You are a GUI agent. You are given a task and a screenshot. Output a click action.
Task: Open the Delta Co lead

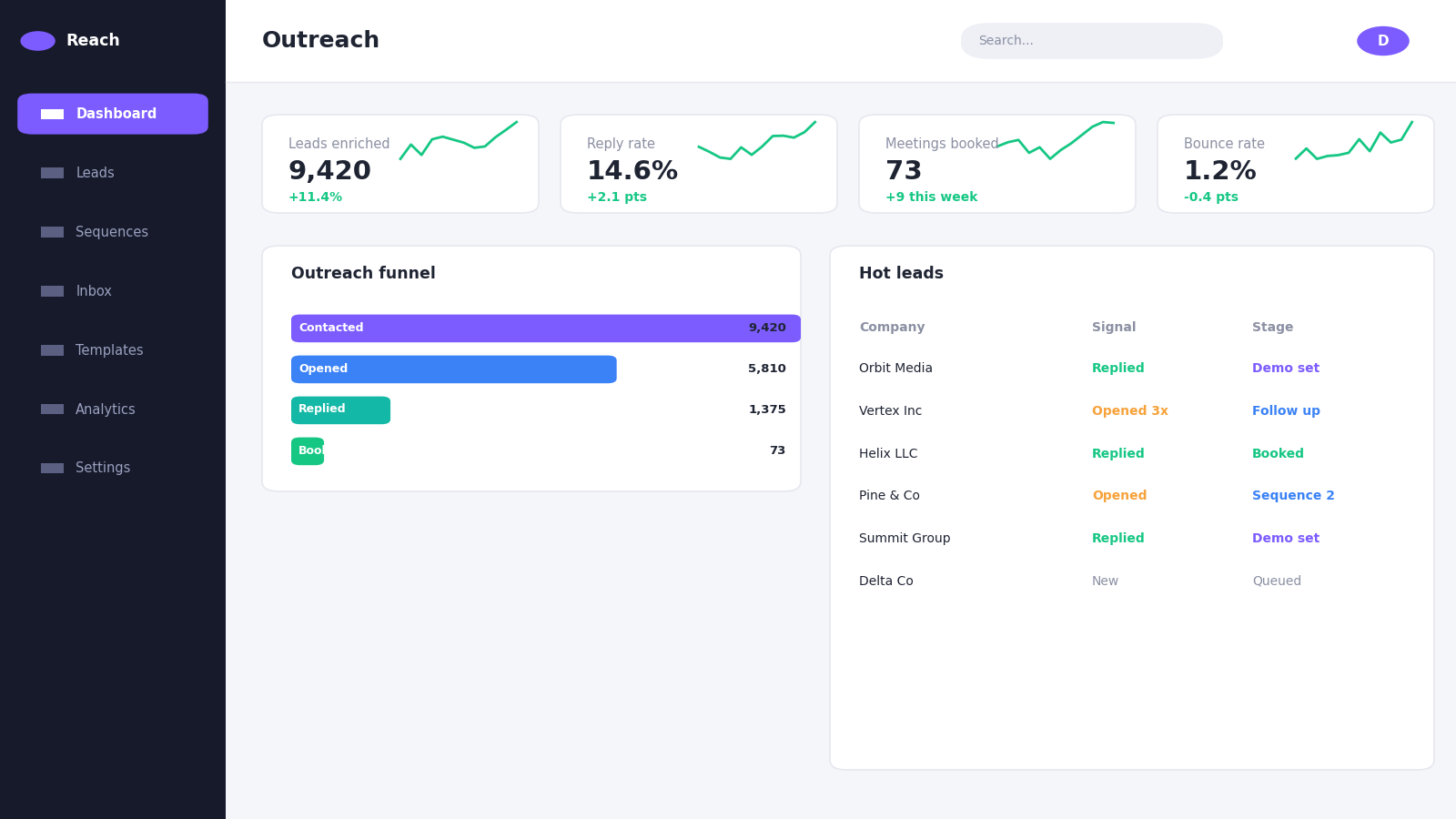(886, 581)
